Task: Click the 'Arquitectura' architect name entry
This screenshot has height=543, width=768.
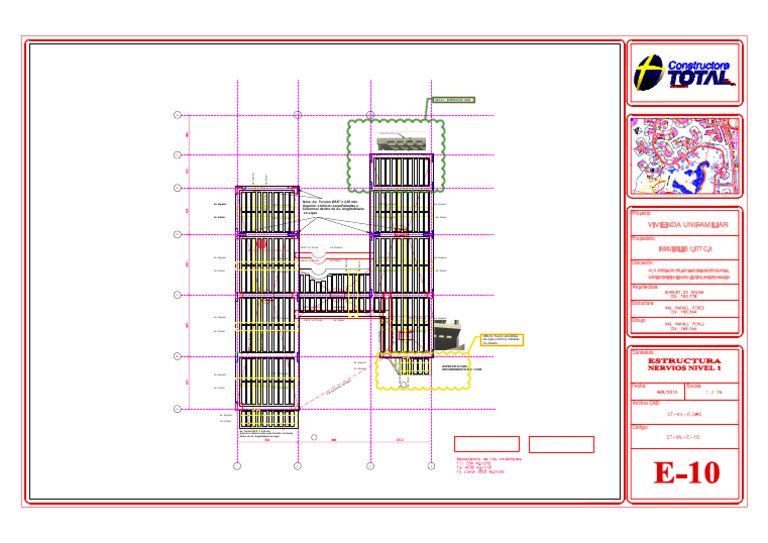Action: 684,294
